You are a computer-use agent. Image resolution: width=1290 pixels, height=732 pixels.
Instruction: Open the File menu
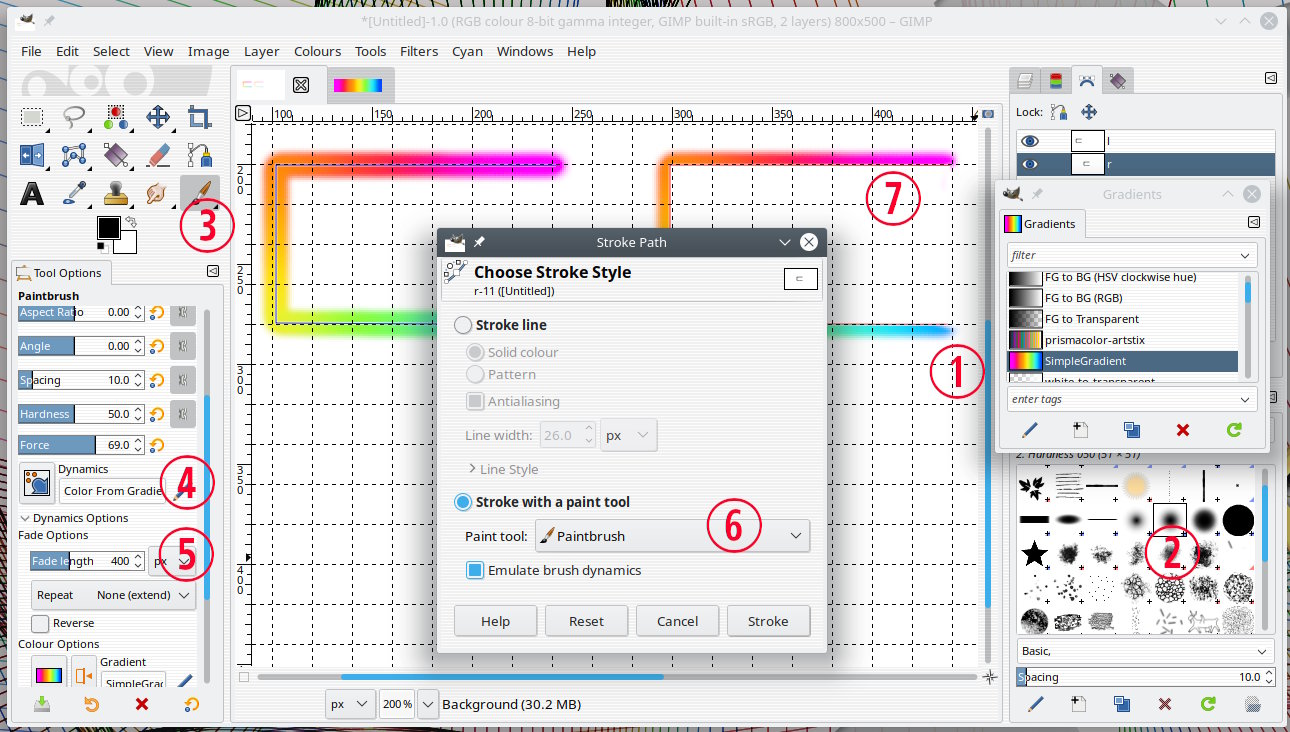pyautogui.click(x=31, y=51)
